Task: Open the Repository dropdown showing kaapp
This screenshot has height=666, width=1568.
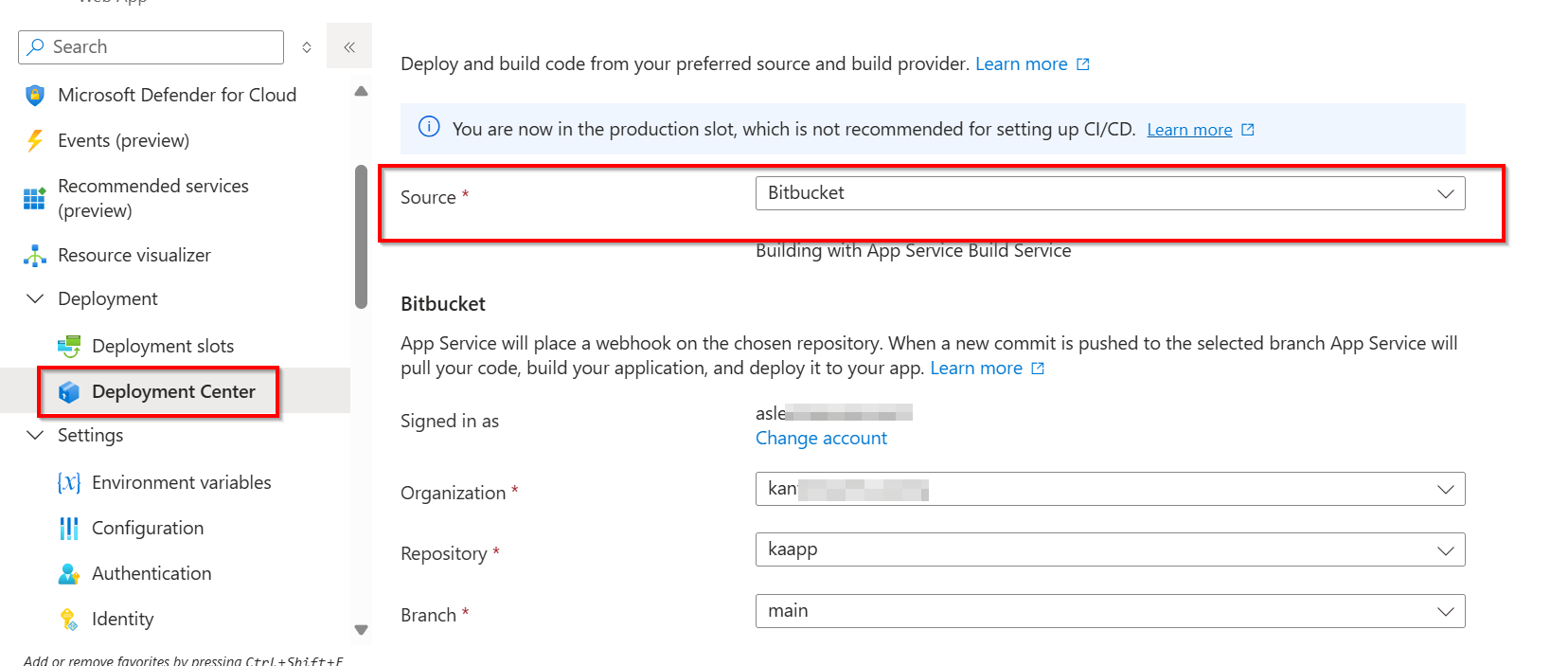Action: (x=1110, y=549)
